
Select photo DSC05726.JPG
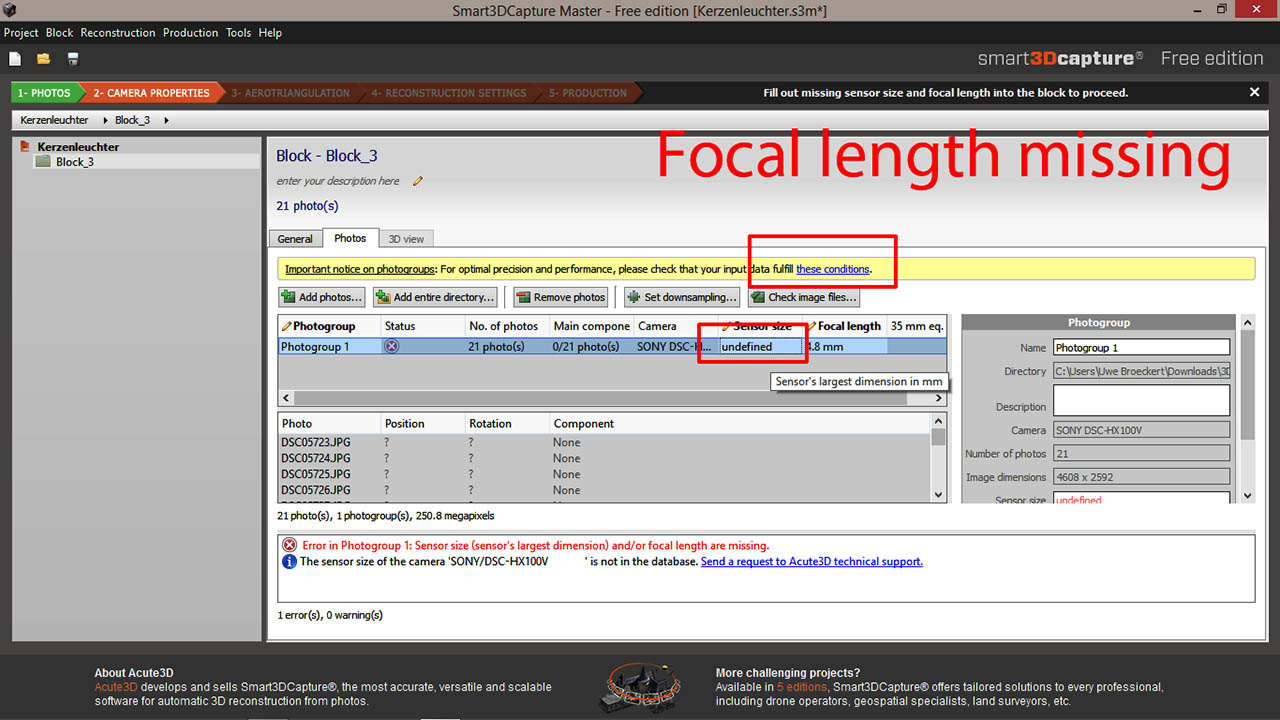tap(315, 490)
